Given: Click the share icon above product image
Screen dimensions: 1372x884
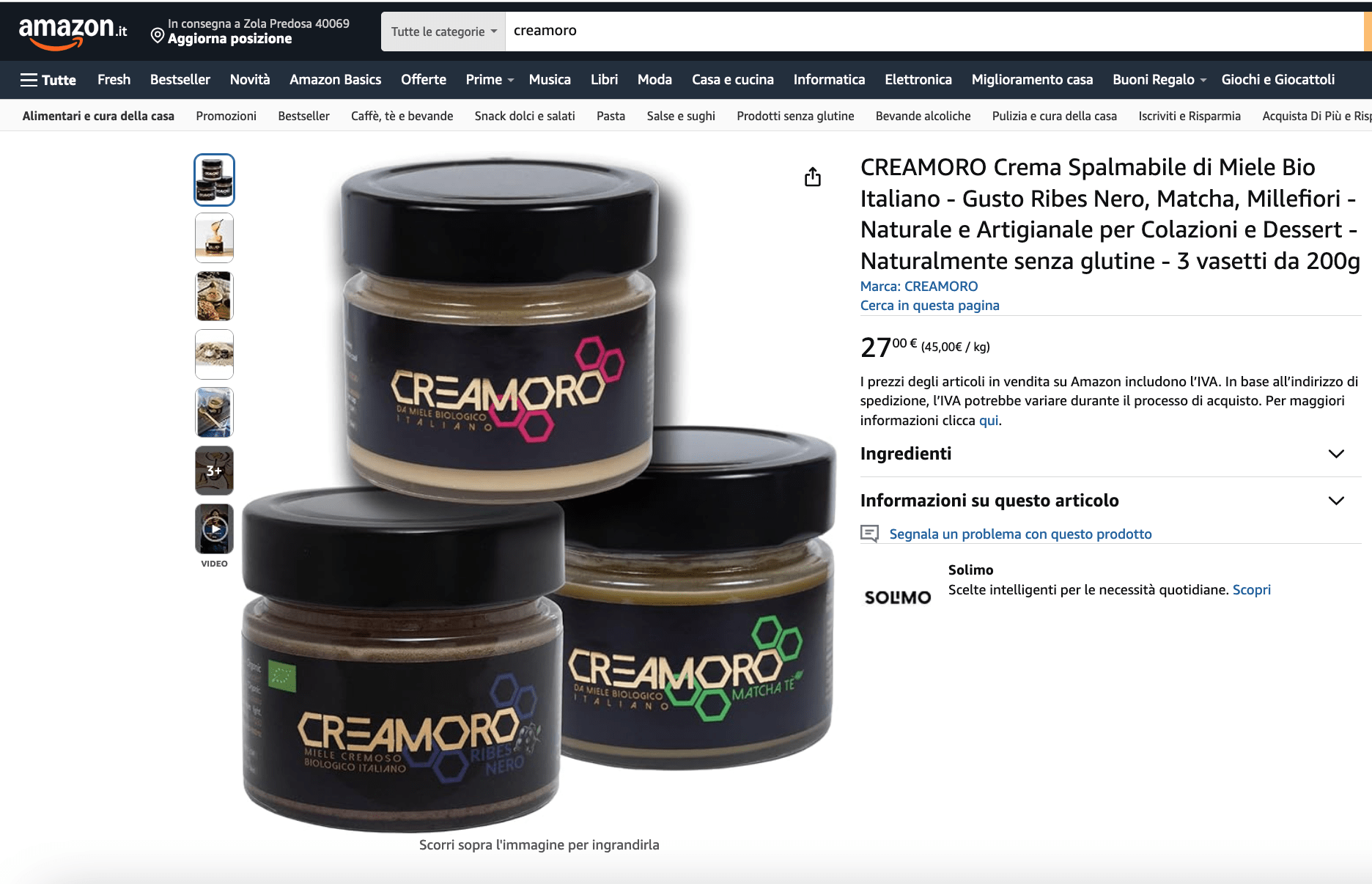Looking at the screenshot, I should (x=813, y=177).
